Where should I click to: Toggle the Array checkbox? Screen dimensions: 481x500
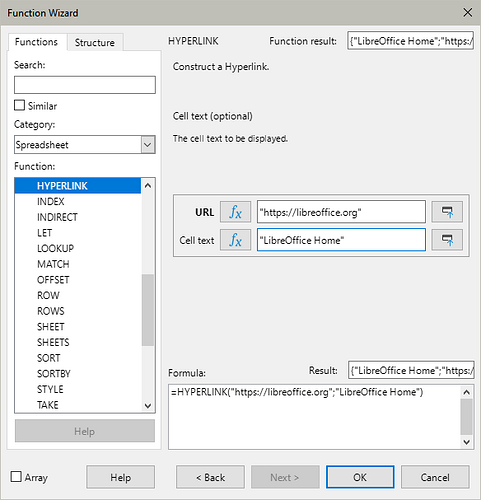point(16,477)
